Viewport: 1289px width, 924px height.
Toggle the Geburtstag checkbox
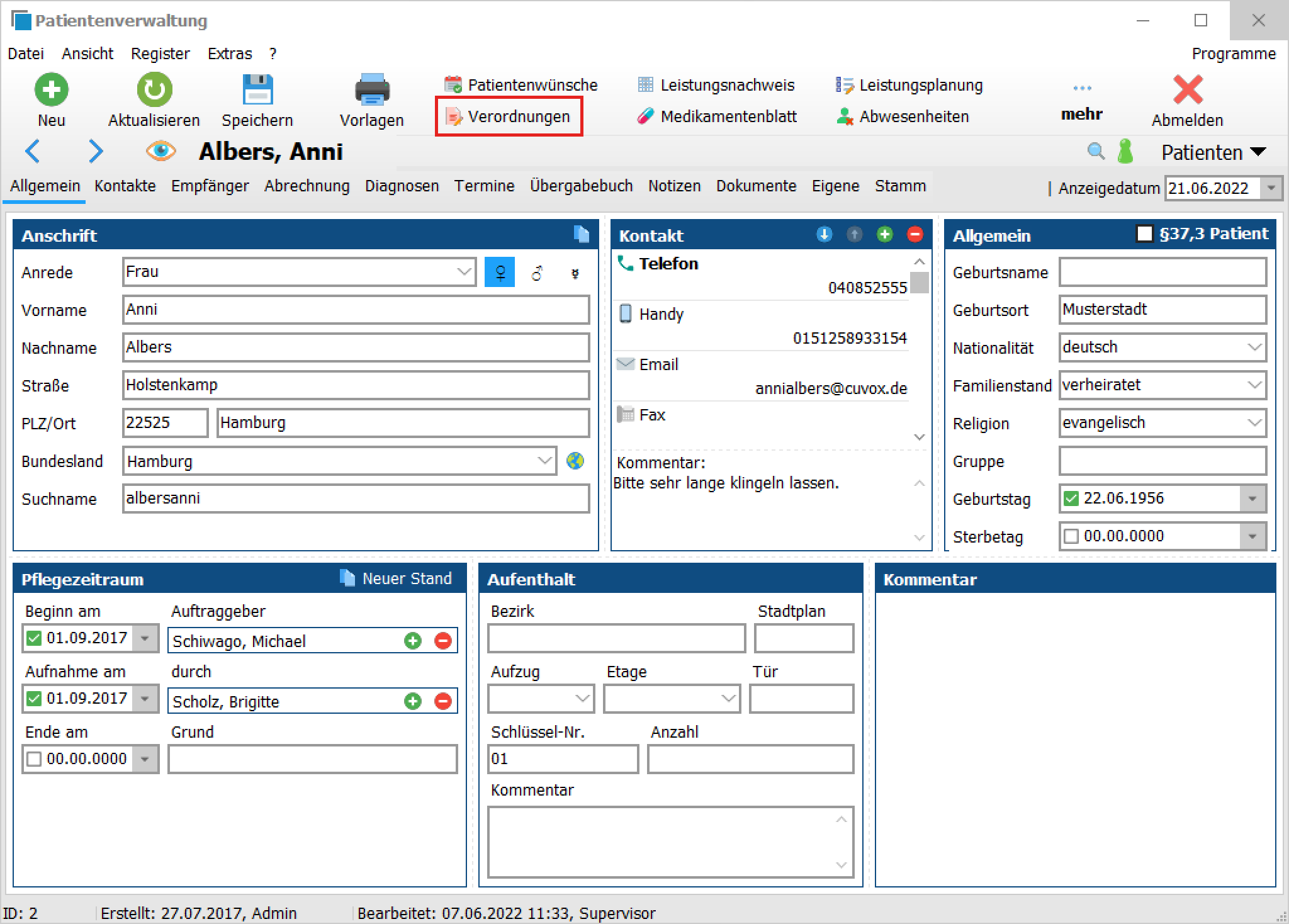[x=1071, y=499]
